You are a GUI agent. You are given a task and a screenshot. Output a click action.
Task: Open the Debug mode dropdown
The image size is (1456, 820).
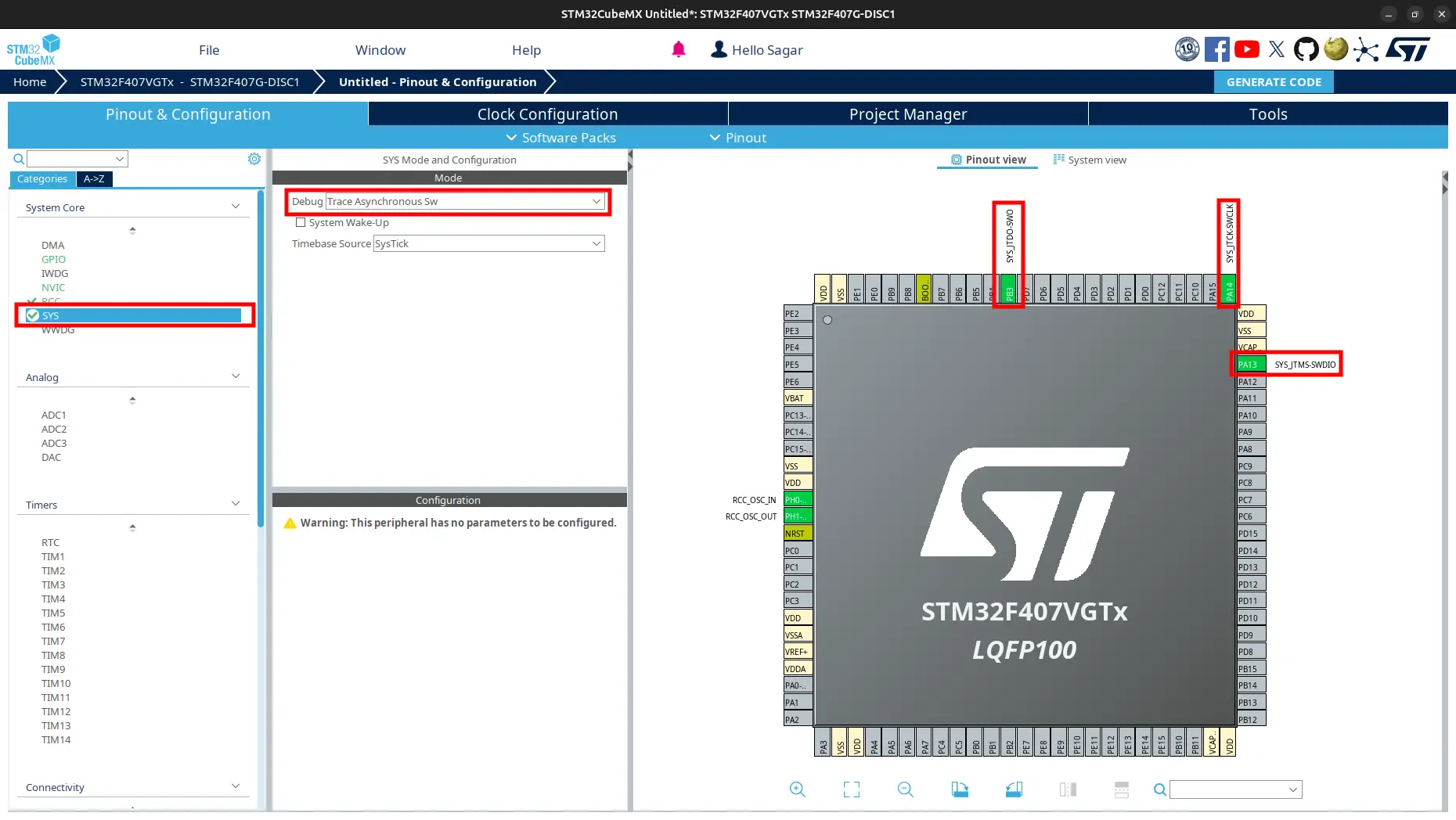(465, 201)
